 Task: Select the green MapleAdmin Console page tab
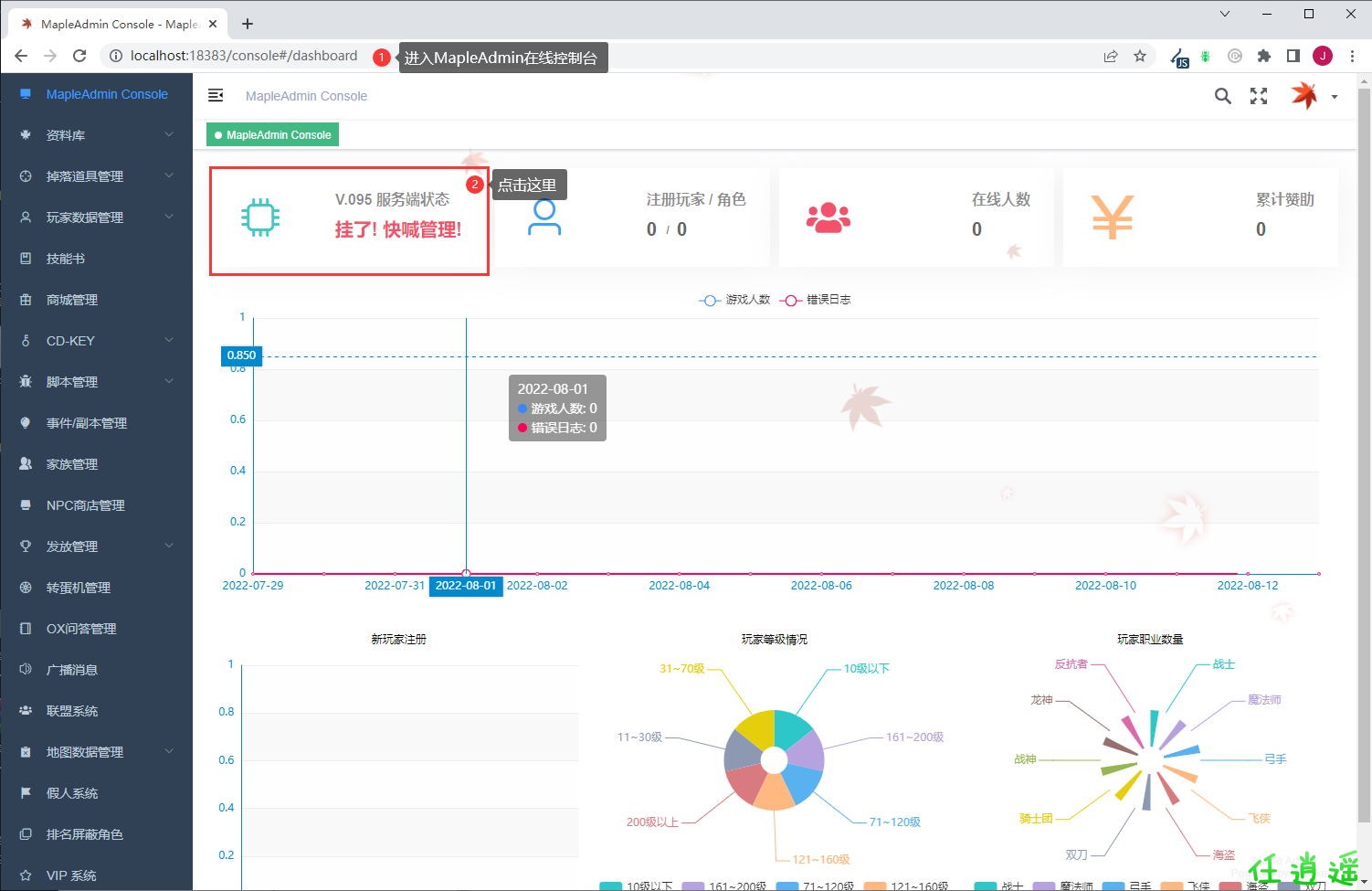click(x=272, y=135)
